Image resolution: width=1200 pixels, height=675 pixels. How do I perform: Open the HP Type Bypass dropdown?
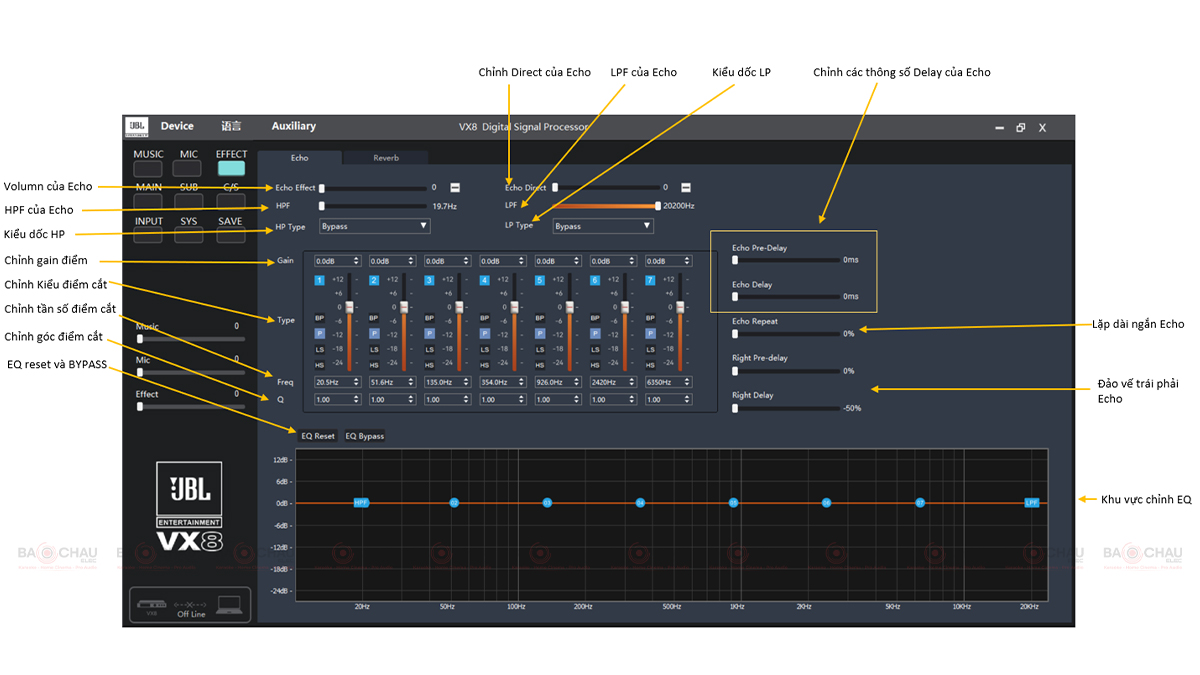(x=375, y=226)
